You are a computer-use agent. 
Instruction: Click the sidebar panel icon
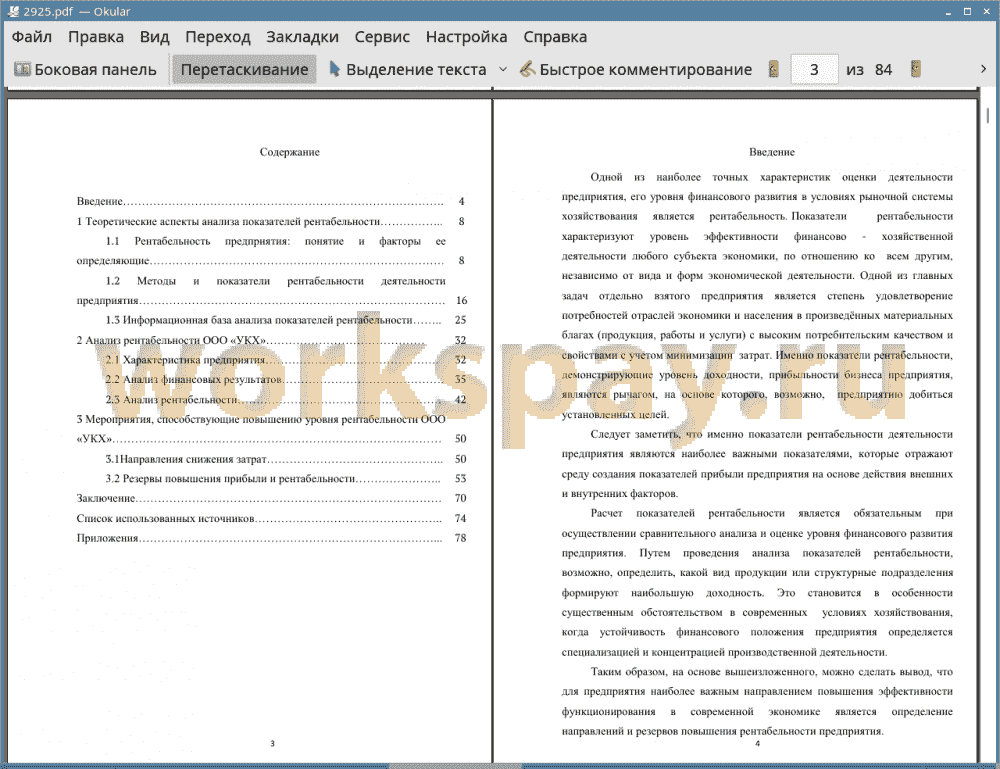[x=22, y=69]
